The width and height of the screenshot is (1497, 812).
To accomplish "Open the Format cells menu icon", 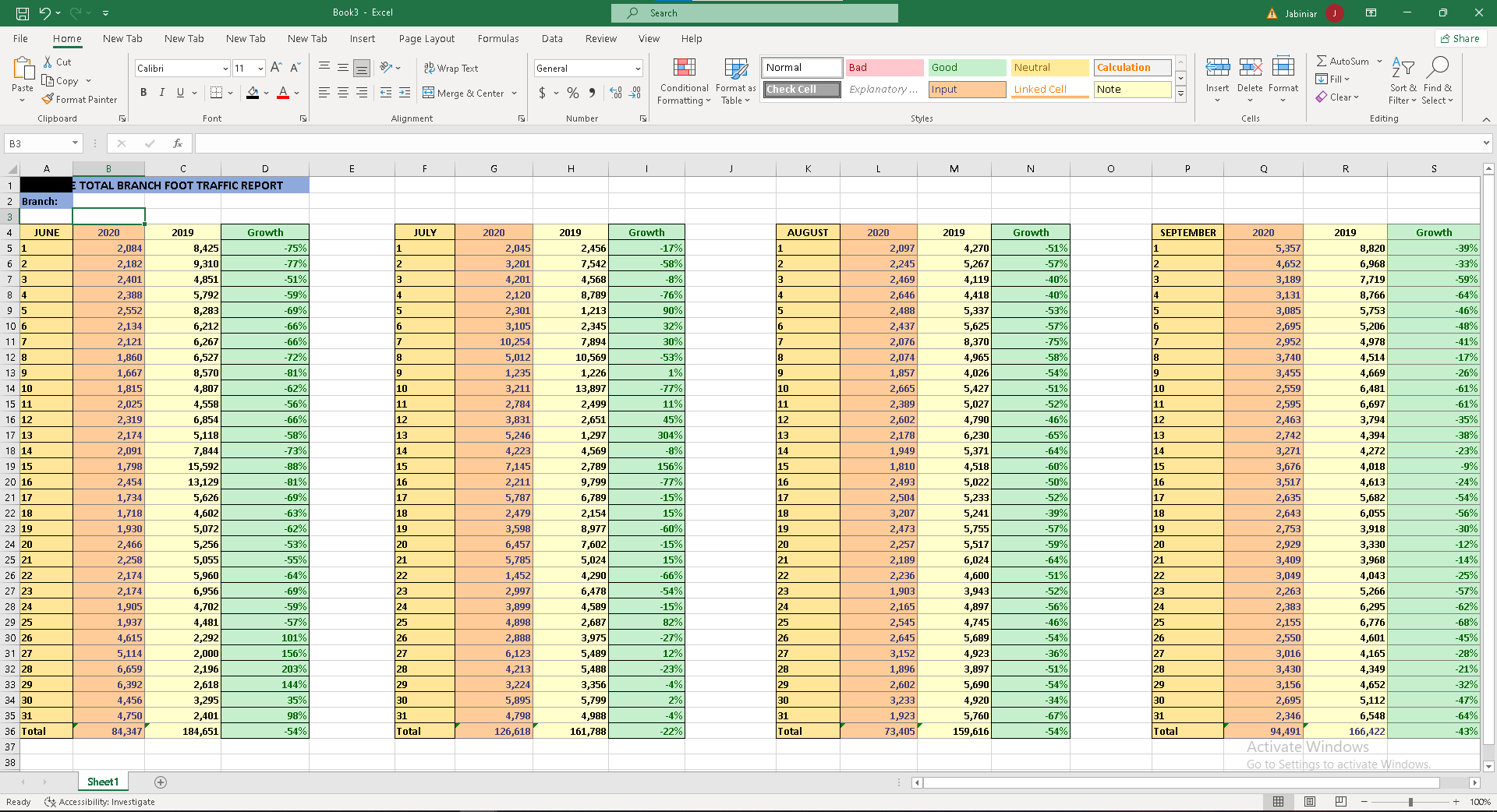I will pos(1283,68).
